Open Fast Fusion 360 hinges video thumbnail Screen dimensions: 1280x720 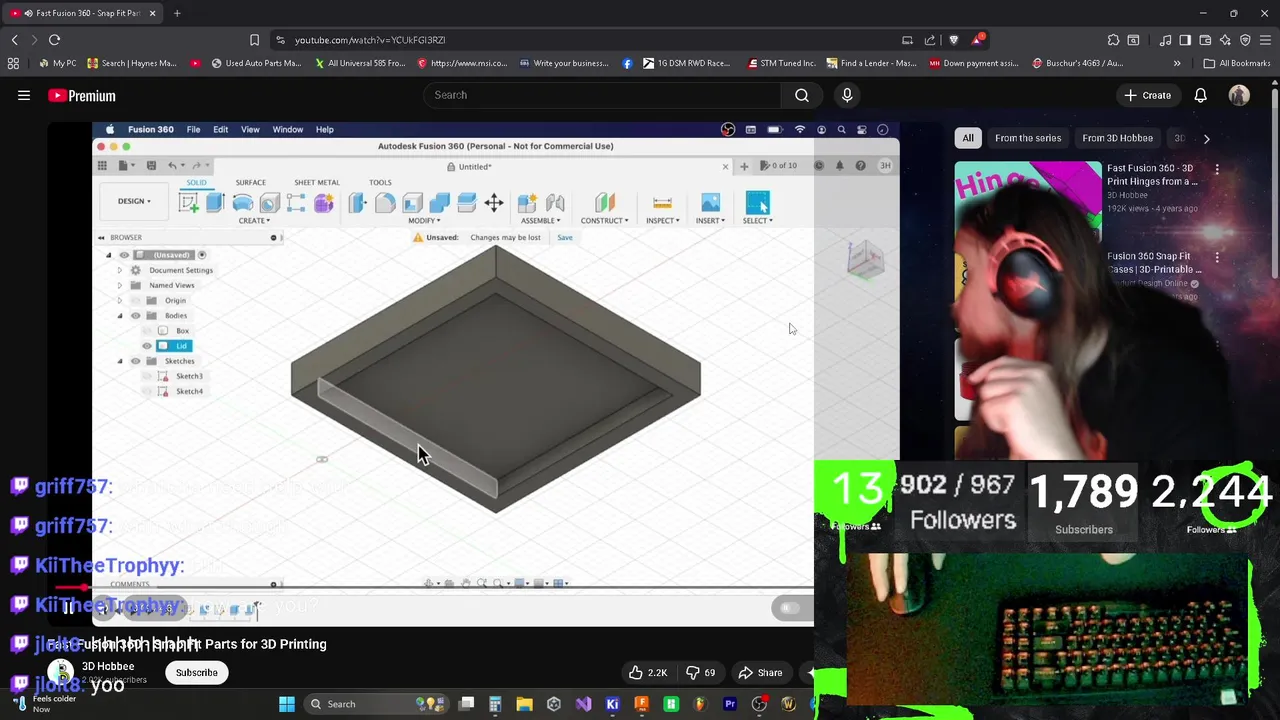1028,202
